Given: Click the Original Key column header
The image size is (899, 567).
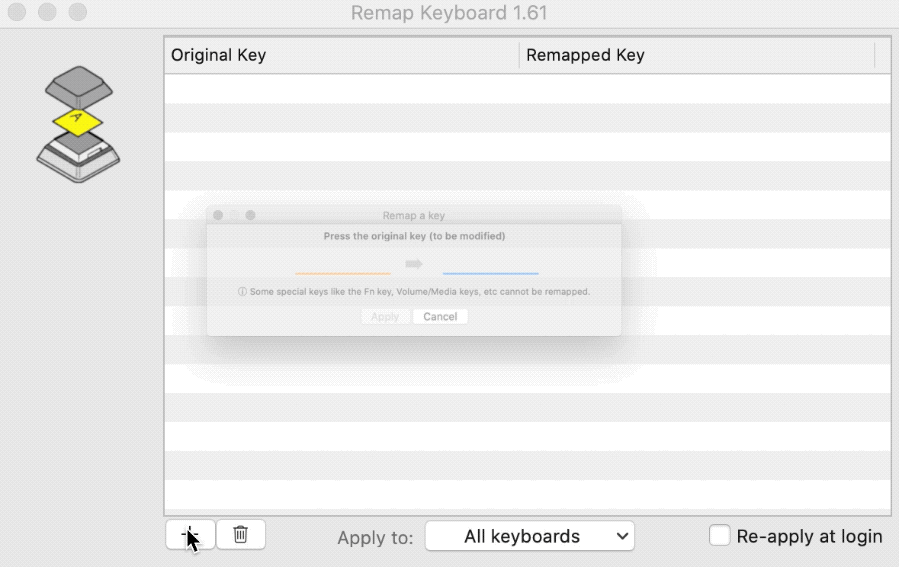Looking at the screenshot, I should coord(341,55).
